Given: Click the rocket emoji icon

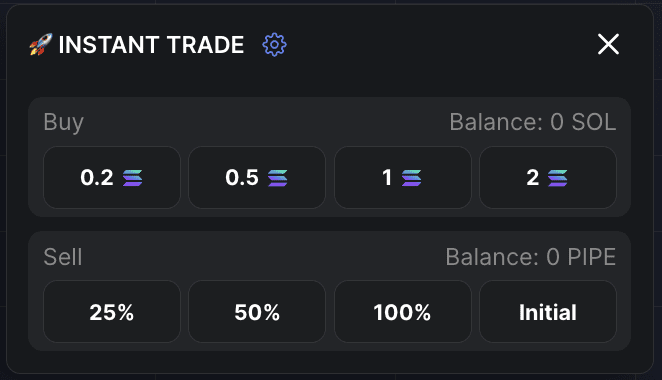Looking at the screenshot, I should pos(41,44).
